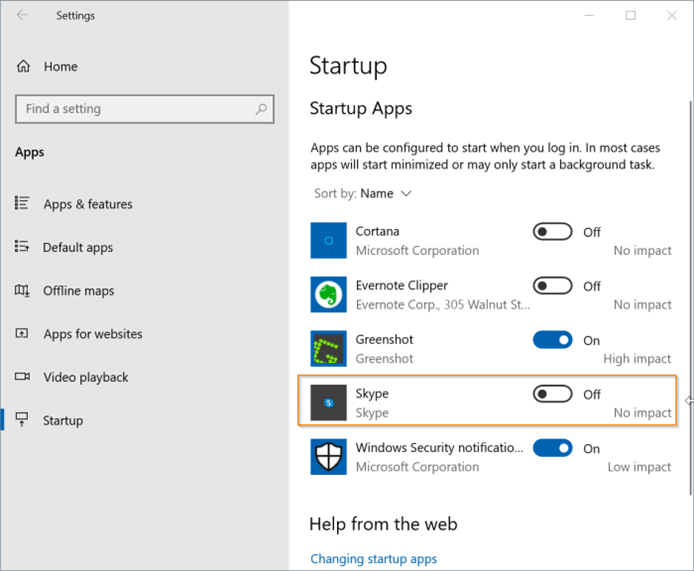Click the Cortana app icon
The width and height of the screenshot is (694, 571).
point(328,240)
